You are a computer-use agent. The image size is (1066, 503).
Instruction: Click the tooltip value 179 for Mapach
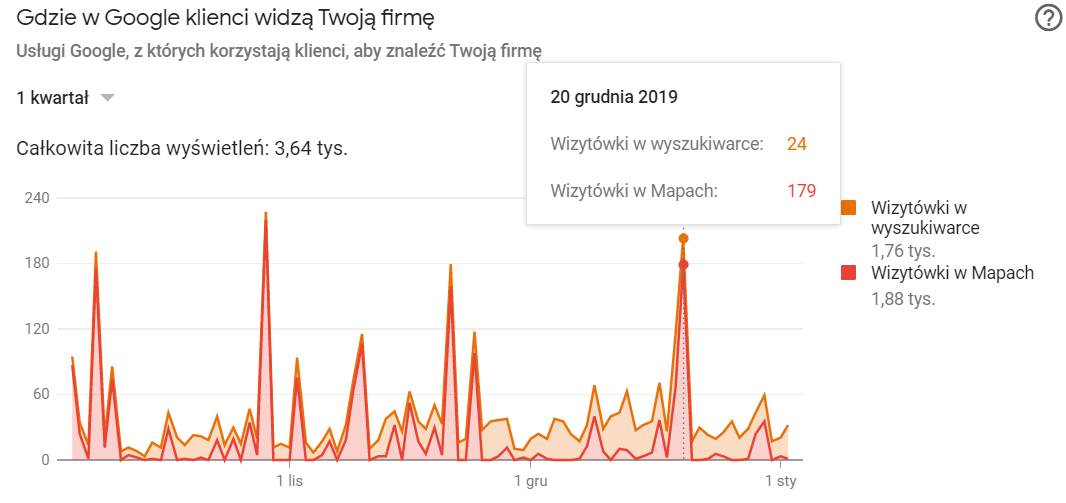coord(801,191)
